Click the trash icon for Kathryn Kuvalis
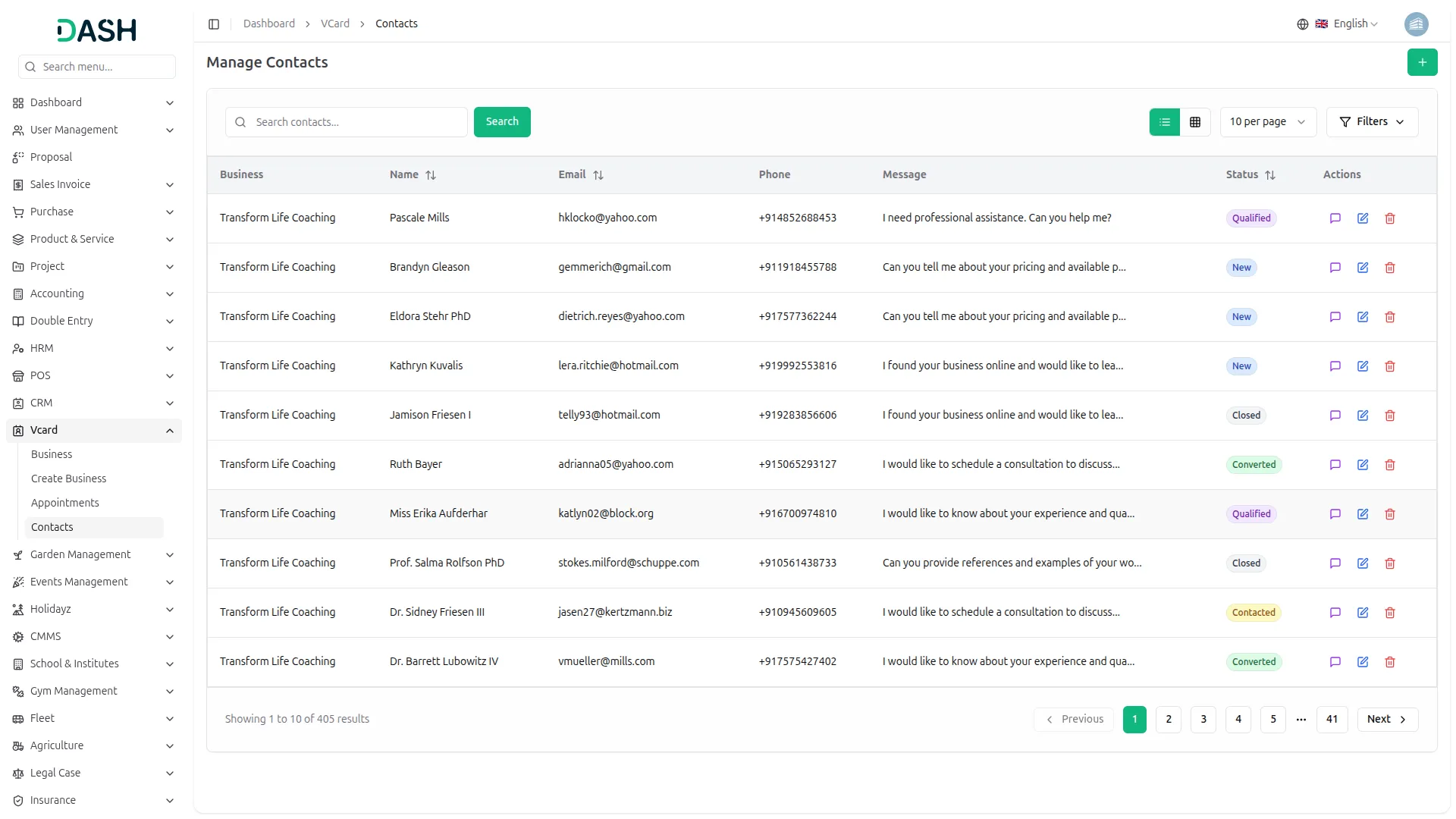Image resolution: width=1456 pixels, height=819 pixels. [1390, 366]
